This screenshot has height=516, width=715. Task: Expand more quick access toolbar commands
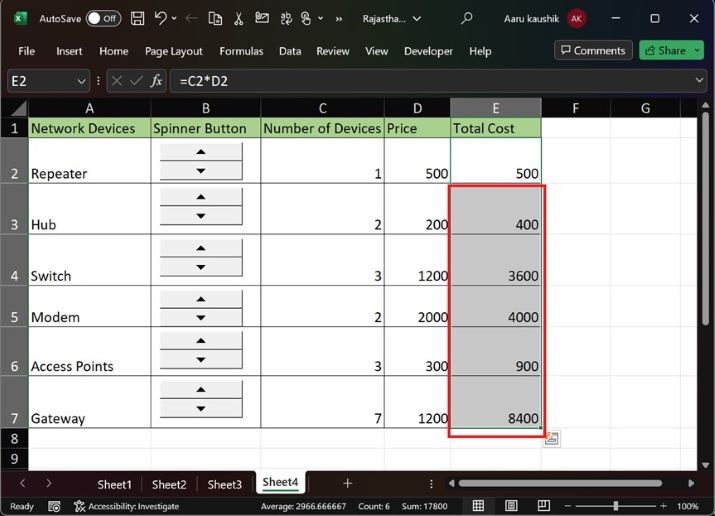[339, 19]
